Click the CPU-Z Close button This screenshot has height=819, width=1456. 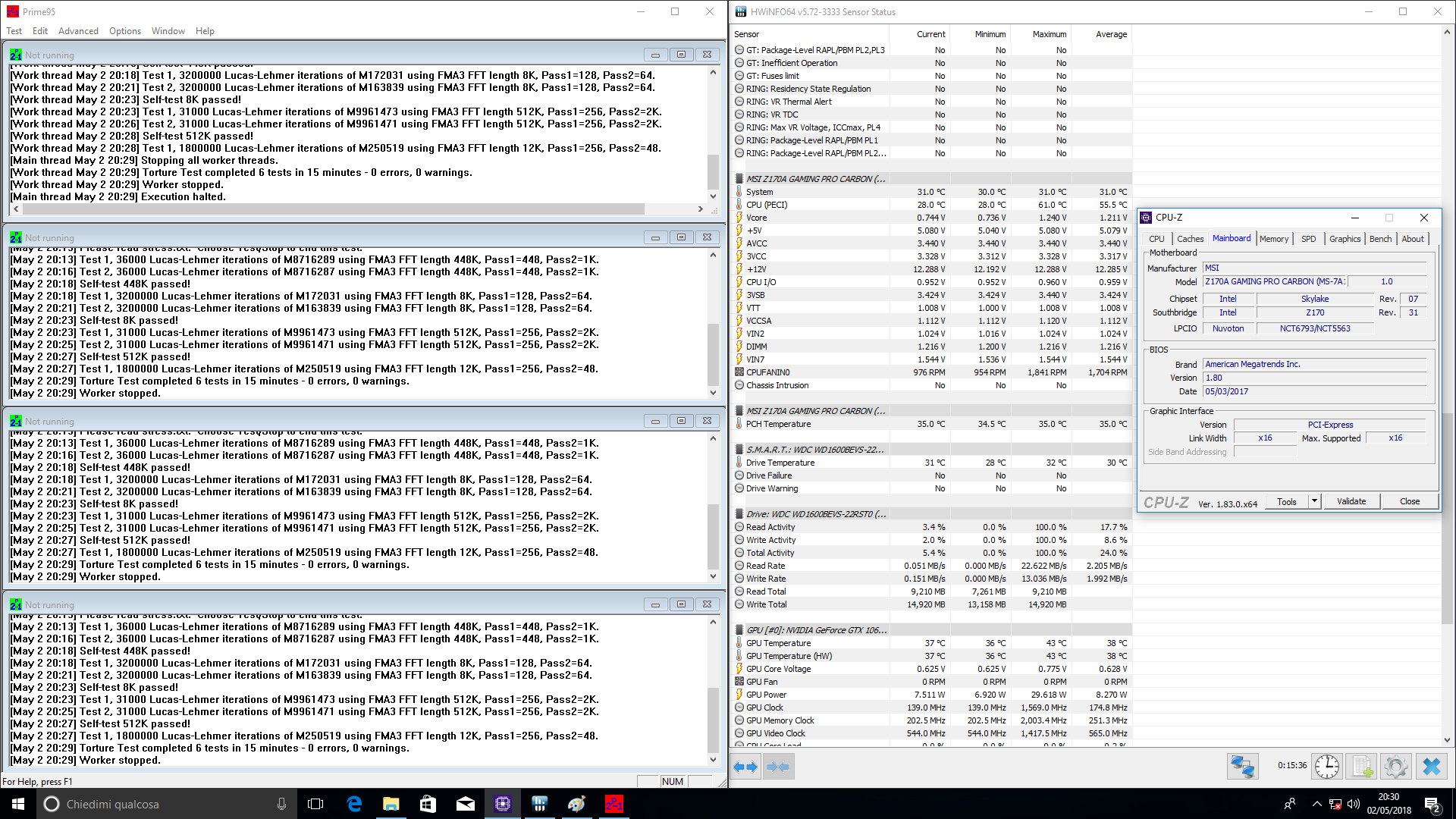click(x=1410, y=501)
